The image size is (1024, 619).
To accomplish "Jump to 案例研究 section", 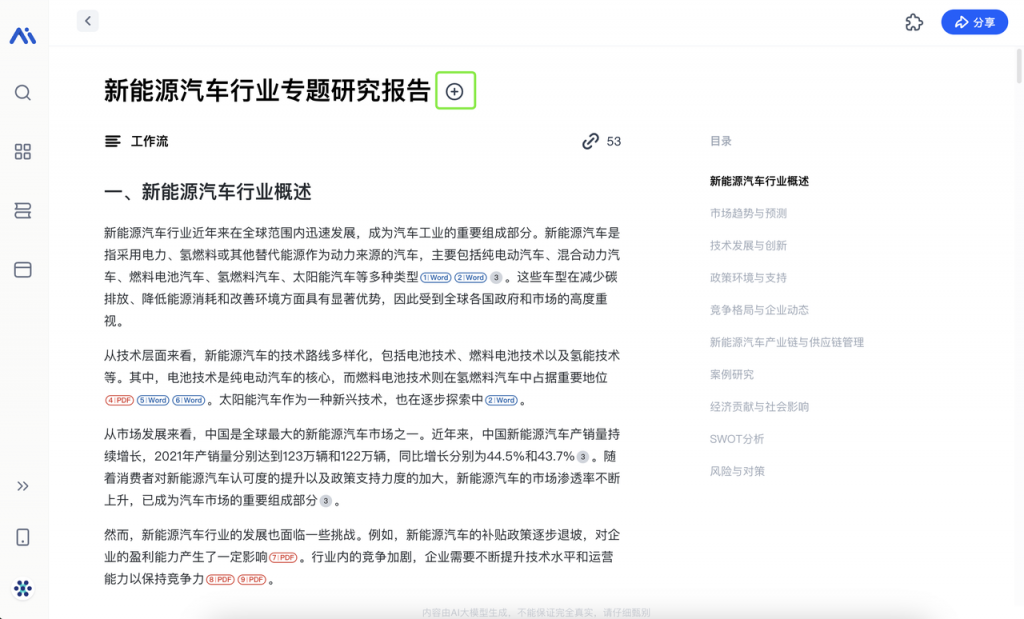I will [731, 374].
